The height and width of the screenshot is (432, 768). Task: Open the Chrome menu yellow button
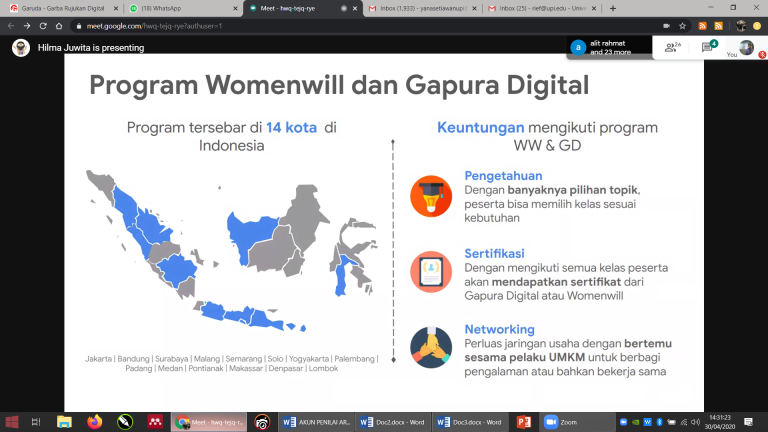click(757, 26)
